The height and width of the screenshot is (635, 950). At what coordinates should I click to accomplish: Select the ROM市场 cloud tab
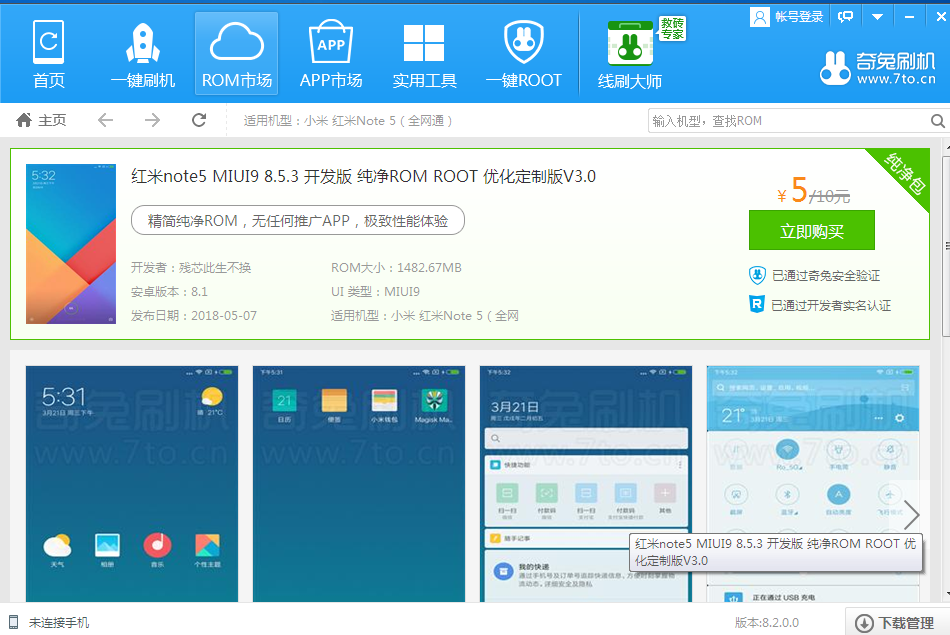pyautogui.click(x=236, y=55)
